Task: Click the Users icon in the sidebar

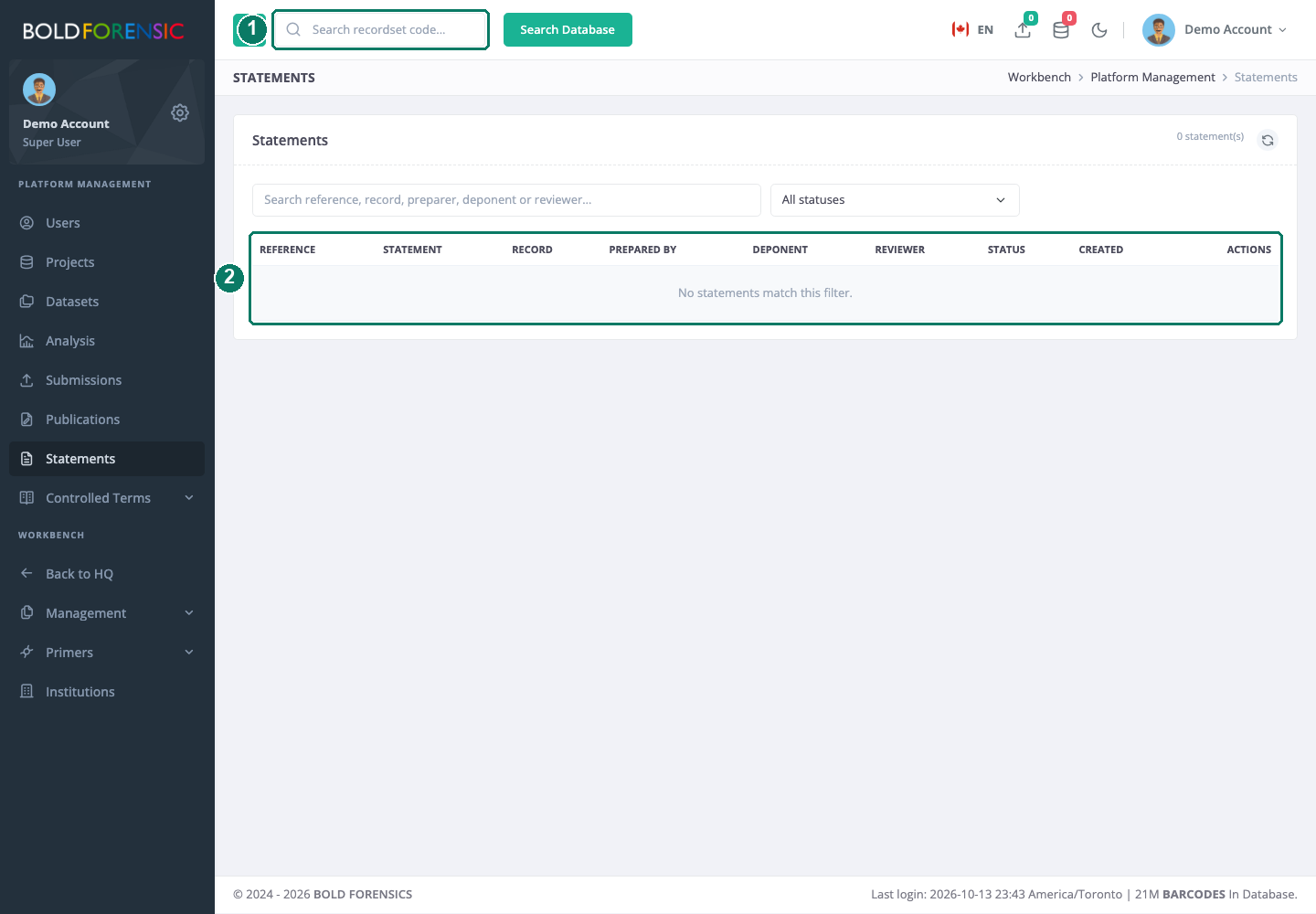Action: (27, 223)
